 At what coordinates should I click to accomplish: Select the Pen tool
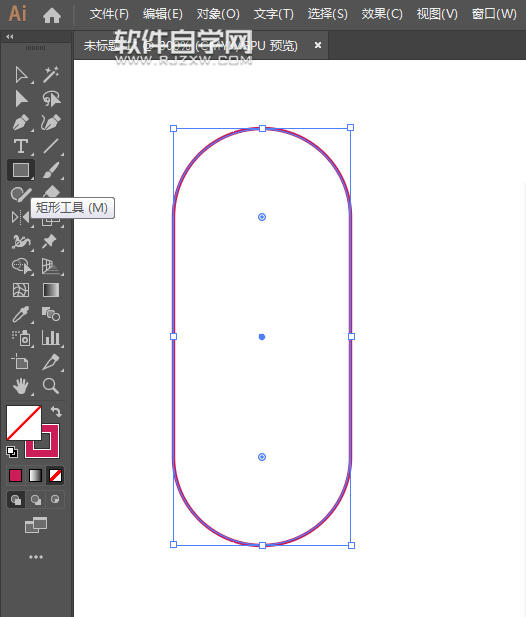click(x=21, y=122)
